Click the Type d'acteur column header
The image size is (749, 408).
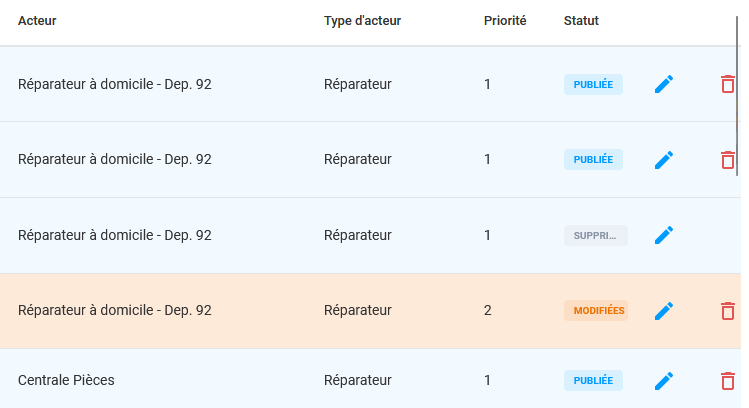tap(362, 21)
